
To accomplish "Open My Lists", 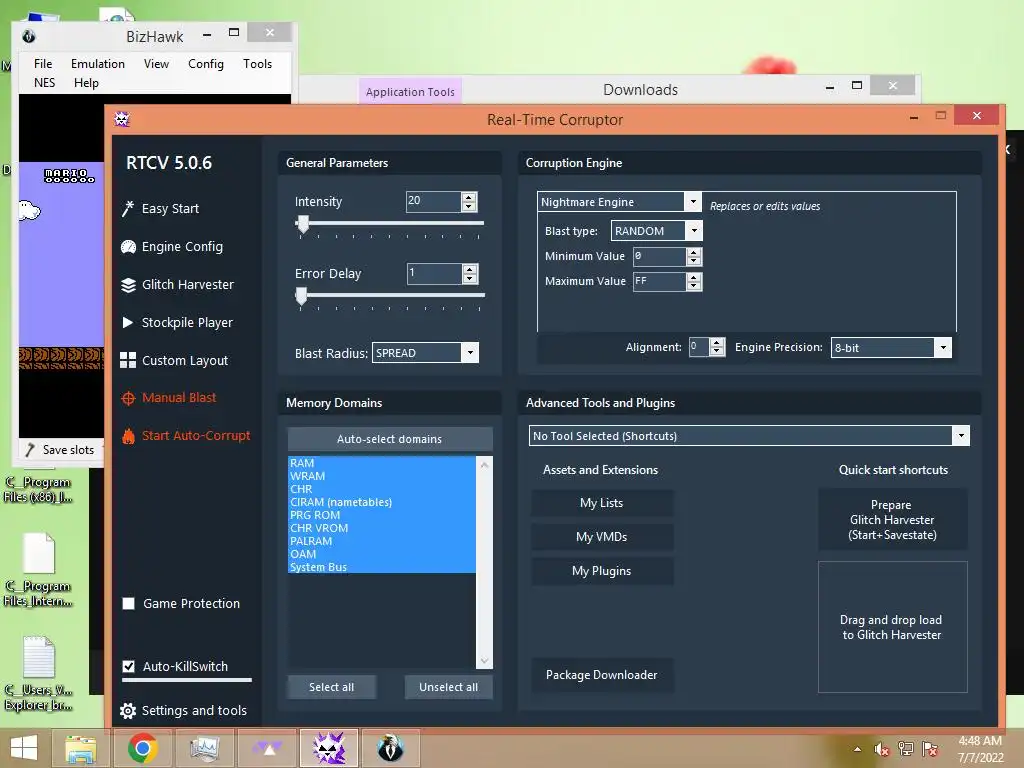I will [x=601, y=503].
